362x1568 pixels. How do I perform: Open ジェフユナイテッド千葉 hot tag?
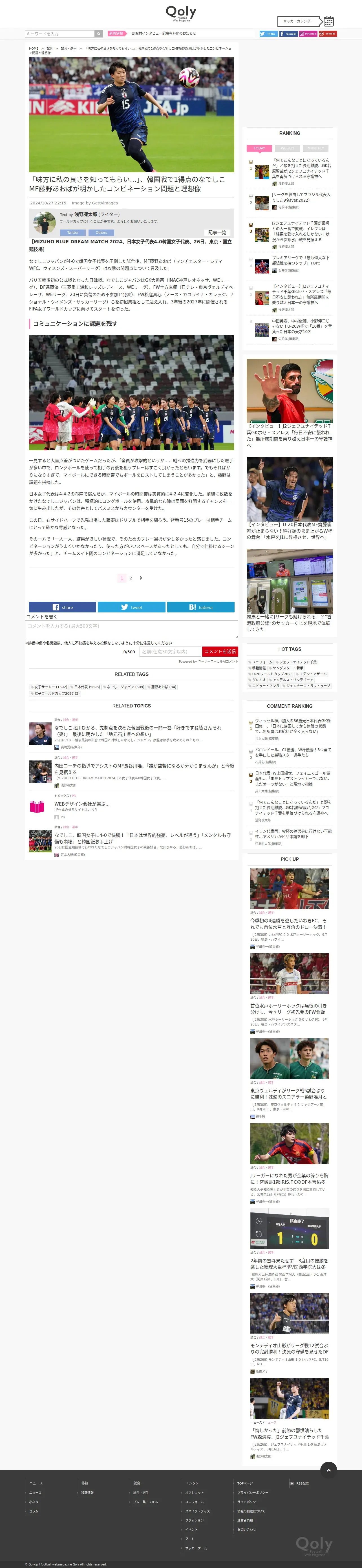click(296, 662)
